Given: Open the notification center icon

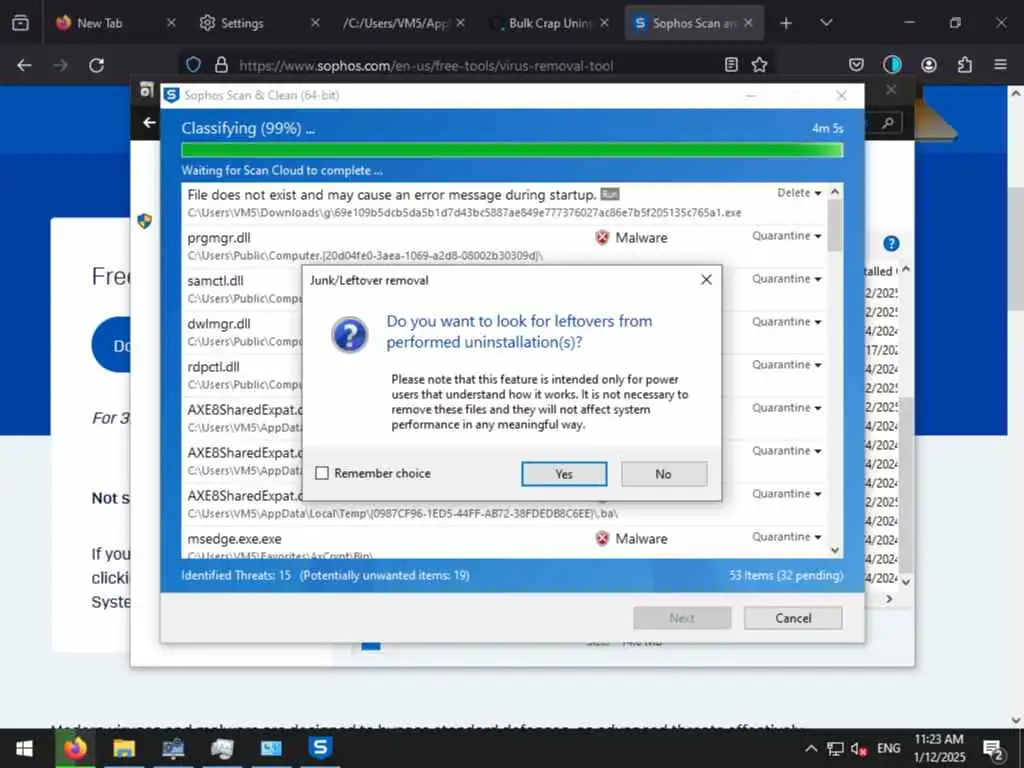Looking at the screenshot, I should (993, 750).
